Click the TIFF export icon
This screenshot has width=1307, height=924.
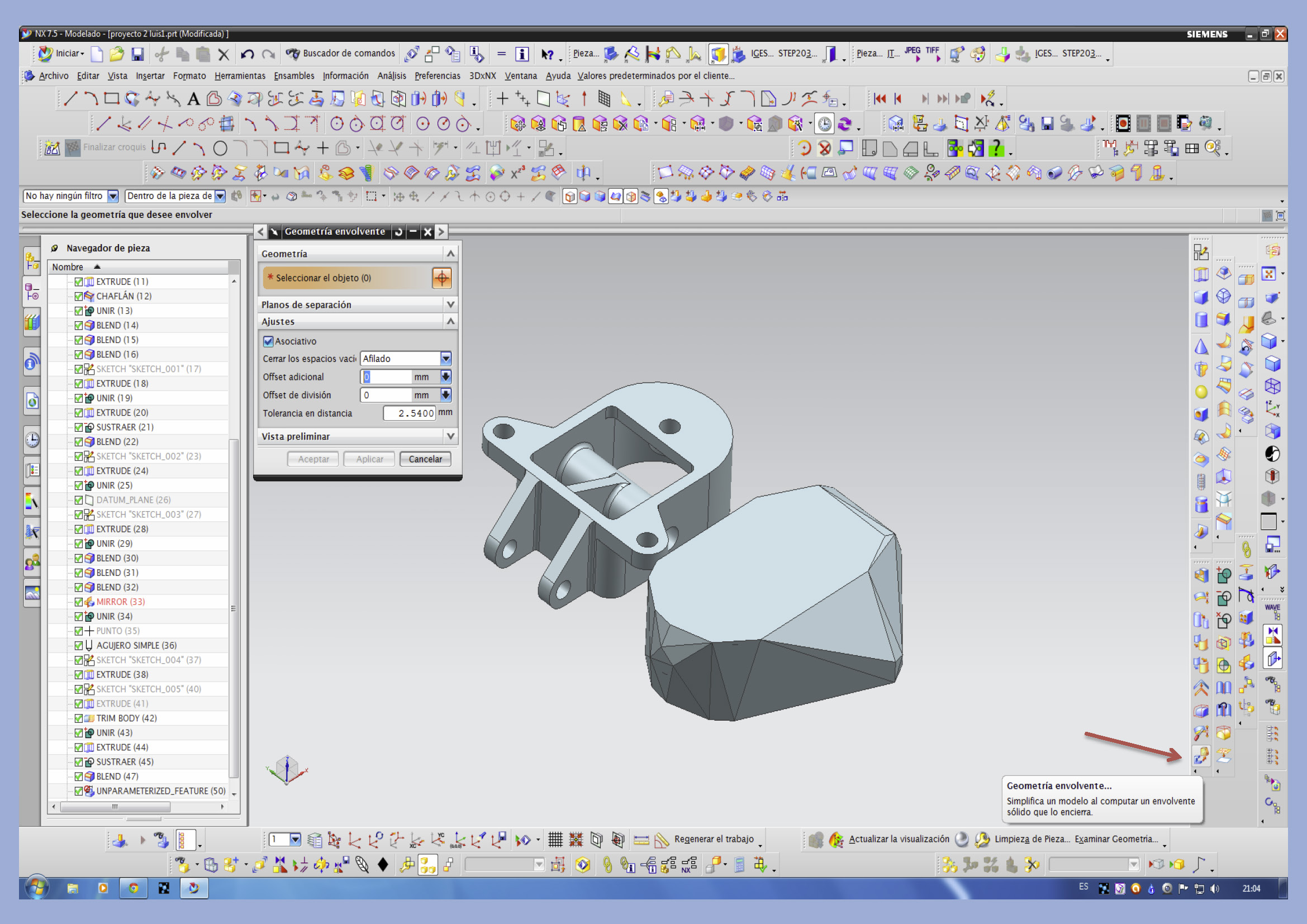coord(933,54)
